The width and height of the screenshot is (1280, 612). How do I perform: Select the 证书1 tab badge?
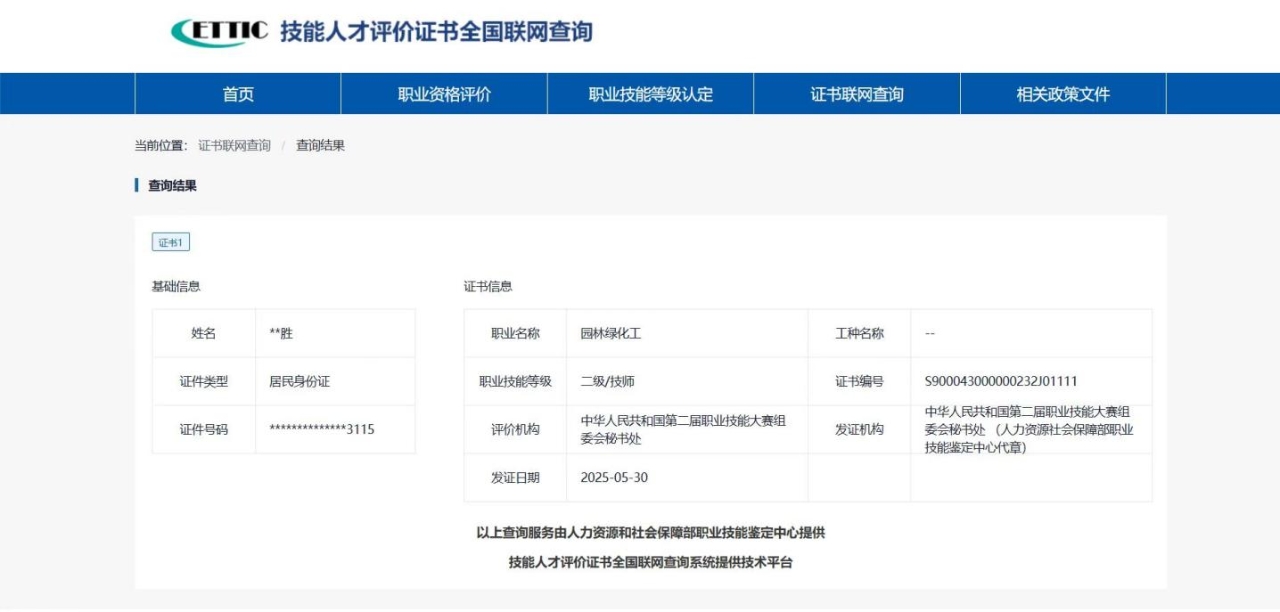coord(170,242)
